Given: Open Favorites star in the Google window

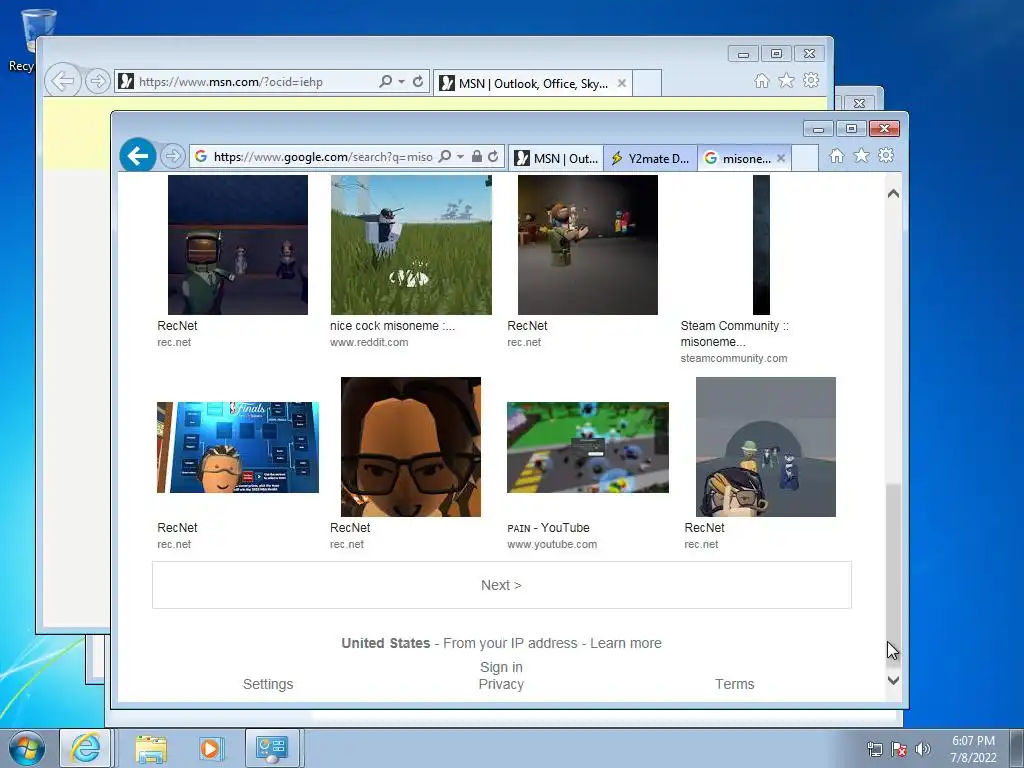Looking at the screenshot, I should click(861, 155).
